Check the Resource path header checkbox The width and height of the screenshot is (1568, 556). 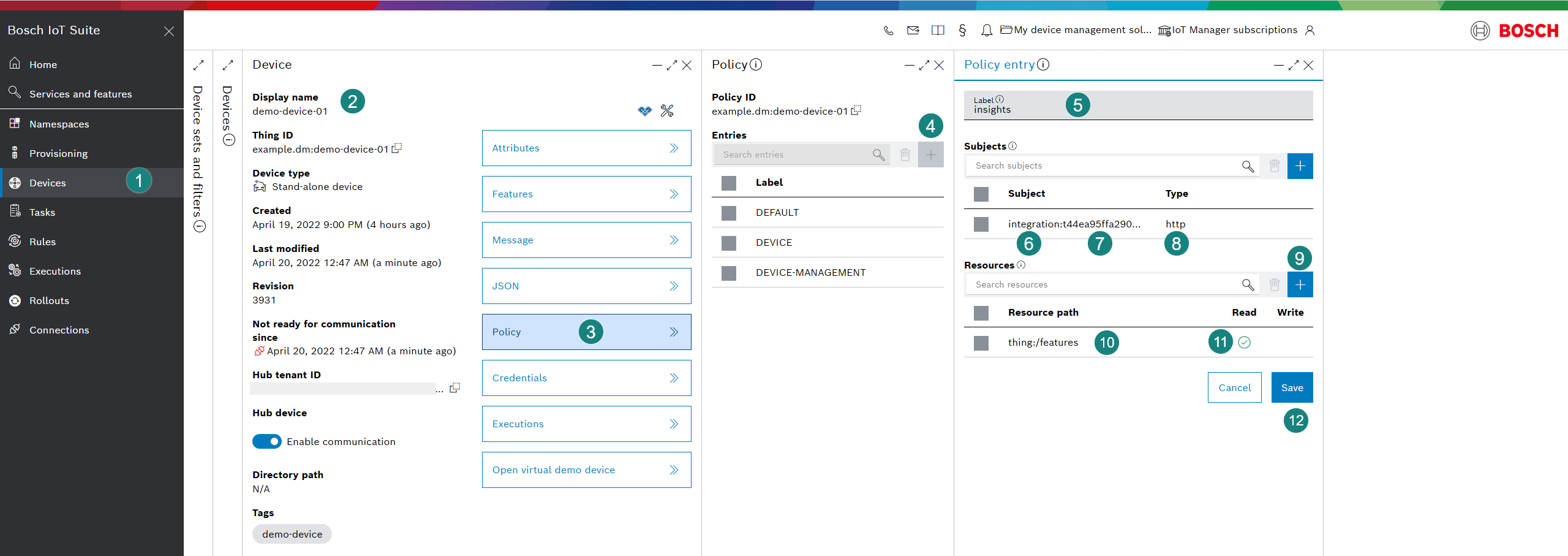981,313
